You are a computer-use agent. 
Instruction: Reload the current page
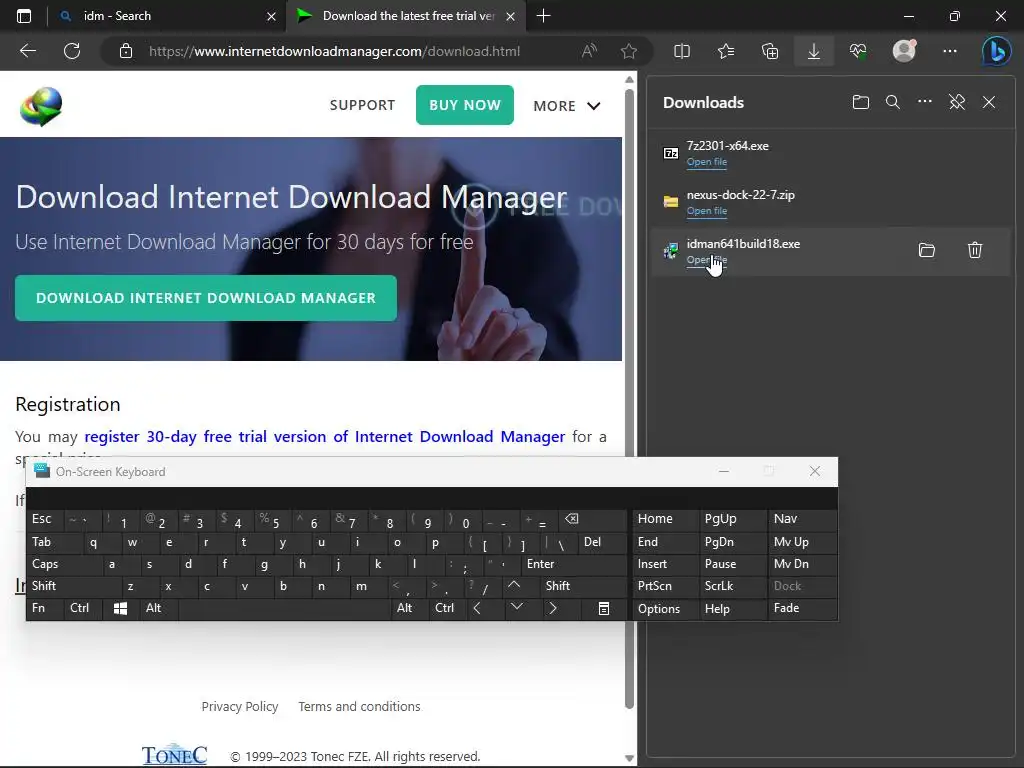[x=72, y=51]
